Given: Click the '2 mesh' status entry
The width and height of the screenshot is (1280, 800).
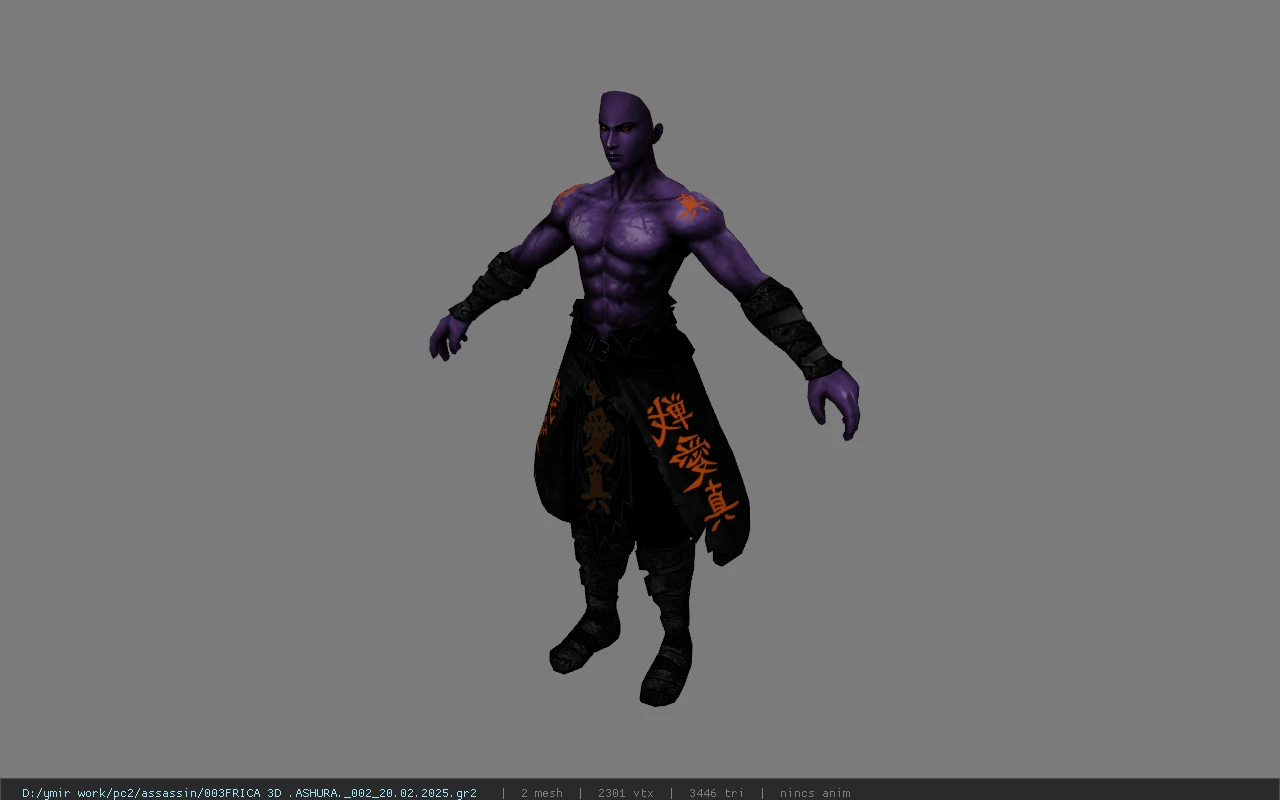Looking at the screenshot, I should [x=541, y=793].
